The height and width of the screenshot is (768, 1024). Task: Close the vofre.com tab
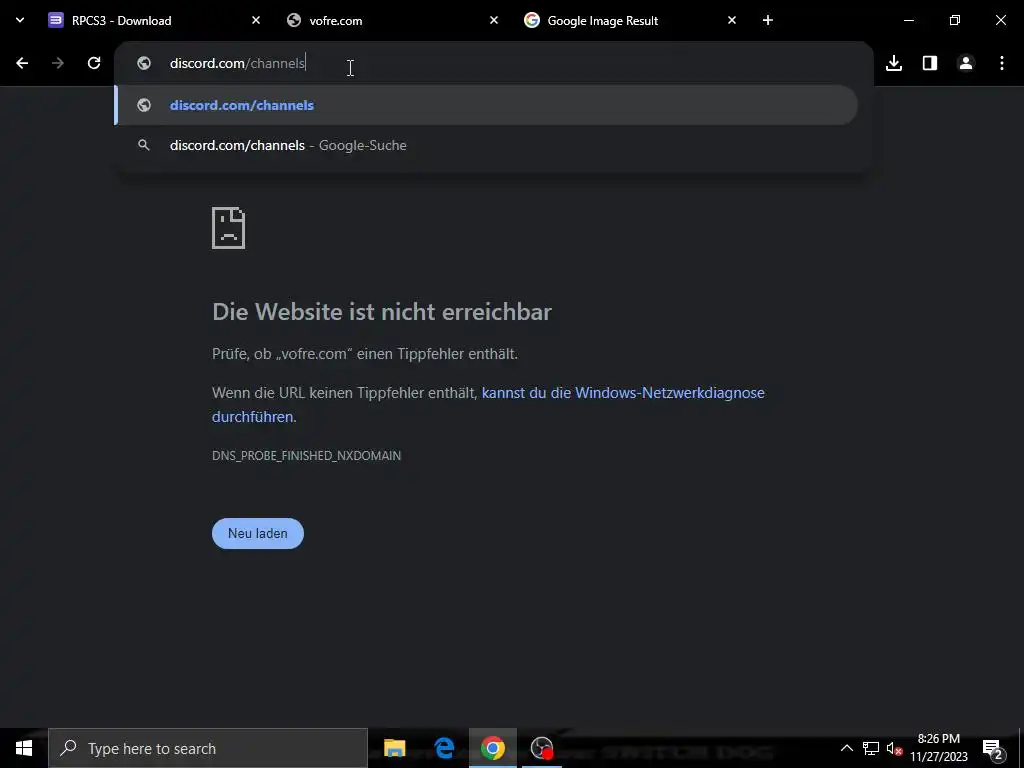(x=494, y=20)
